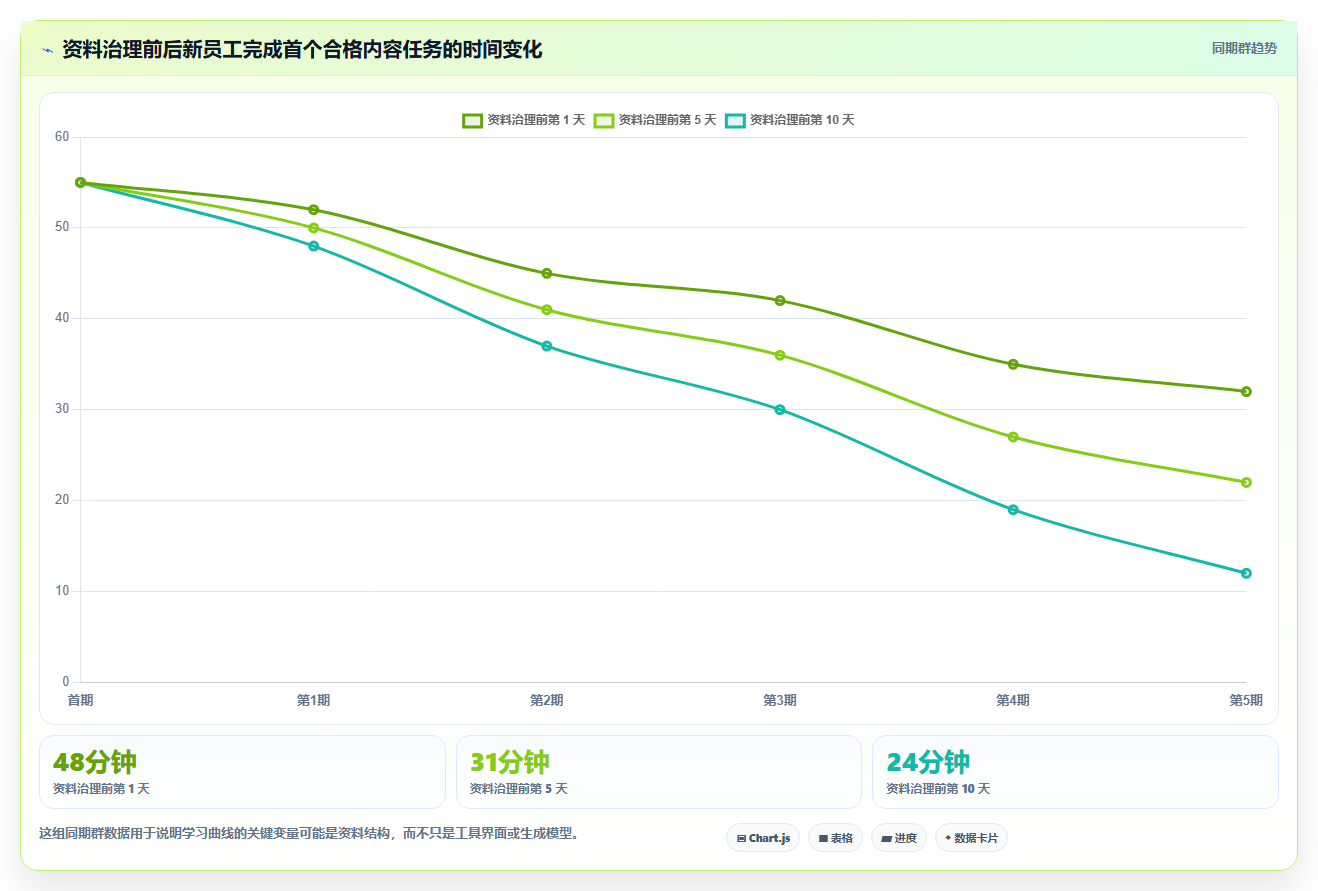Open the Chart.js chip

click(x=763, y=838)
